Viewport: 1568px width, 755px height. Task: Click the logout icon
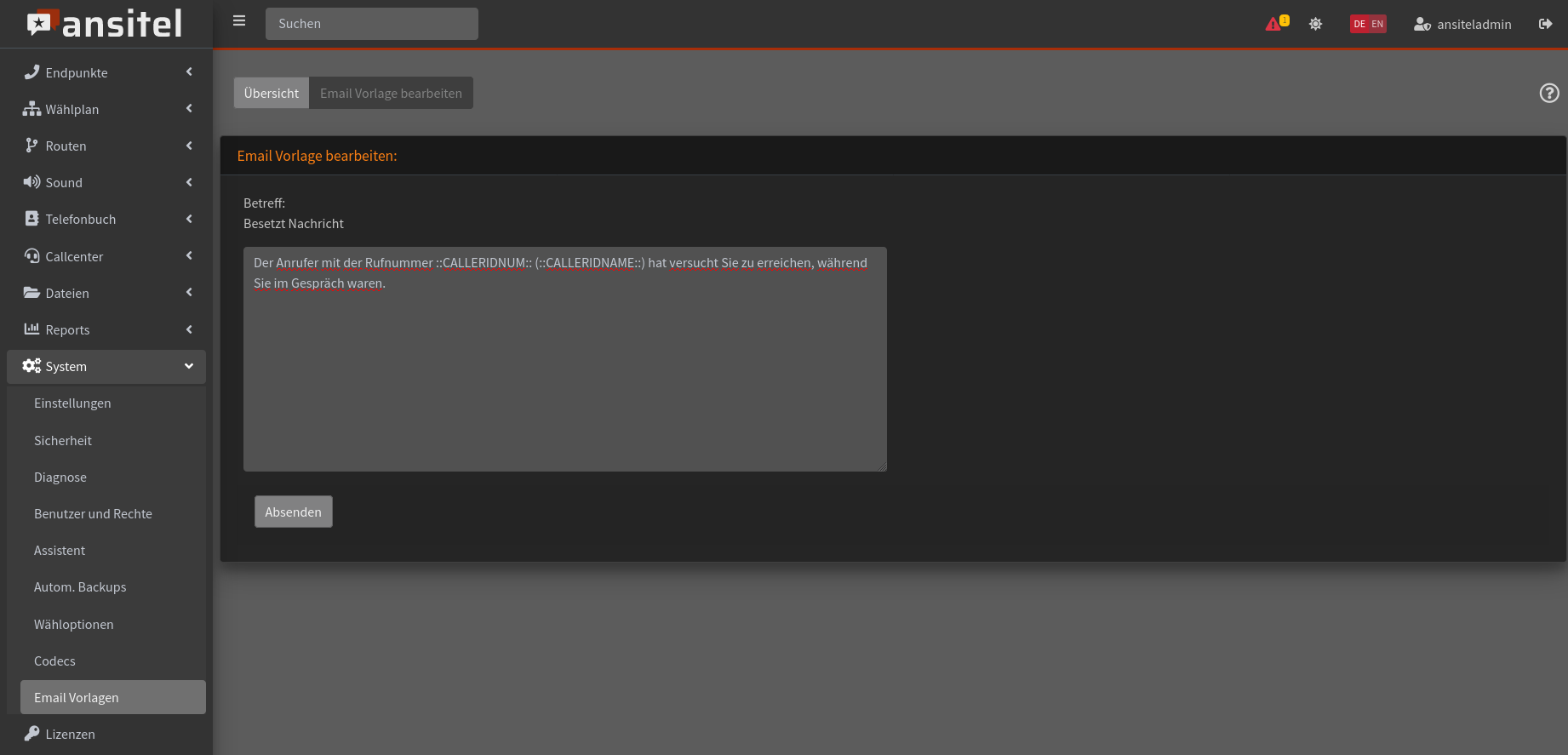click(1545, 24)
